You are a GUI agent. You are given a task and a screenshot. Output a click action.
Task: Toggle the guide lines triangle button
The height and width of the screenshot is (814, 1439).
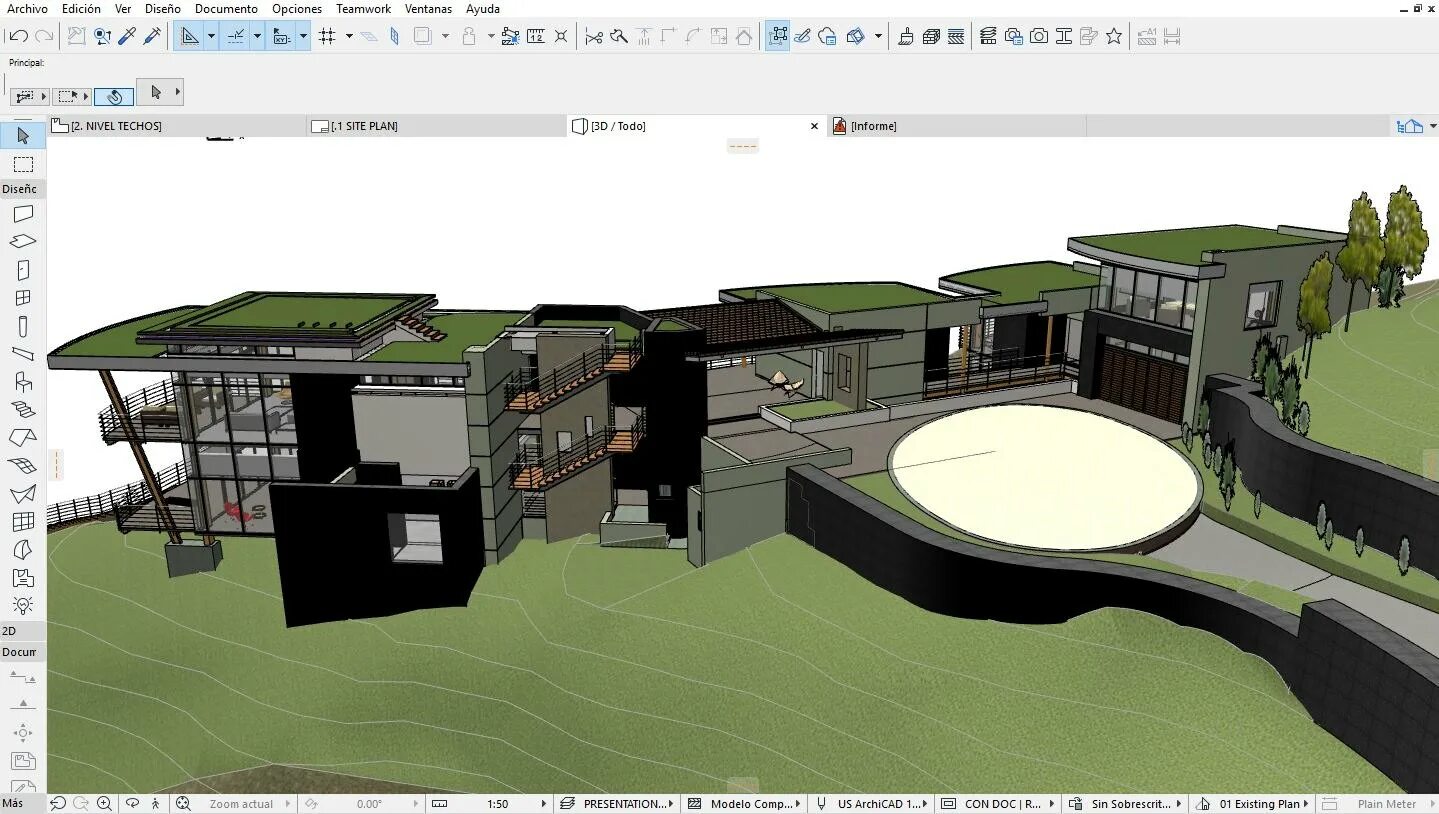pos(189,36)
